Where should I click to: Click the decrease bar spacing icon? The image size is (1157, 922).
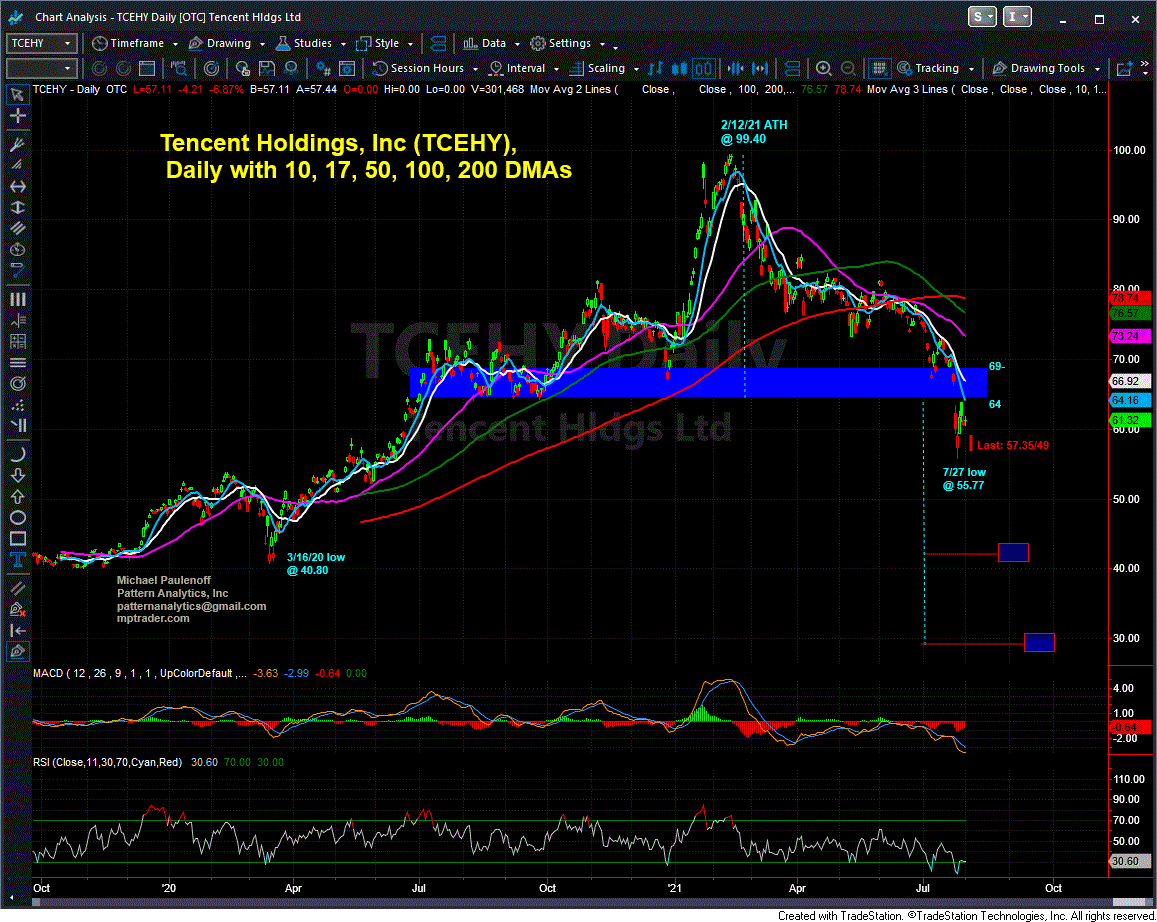tap(735, 69)
